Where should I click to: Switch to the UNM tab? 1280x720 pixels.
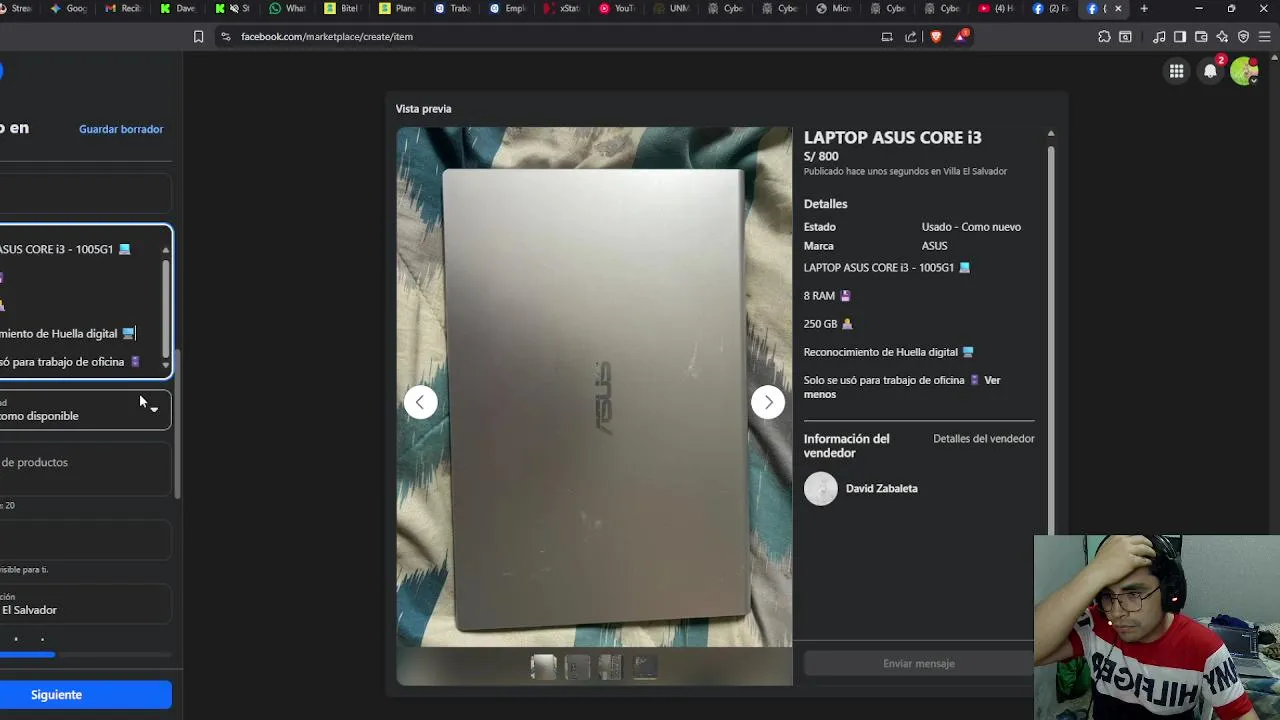click(671, 9)
